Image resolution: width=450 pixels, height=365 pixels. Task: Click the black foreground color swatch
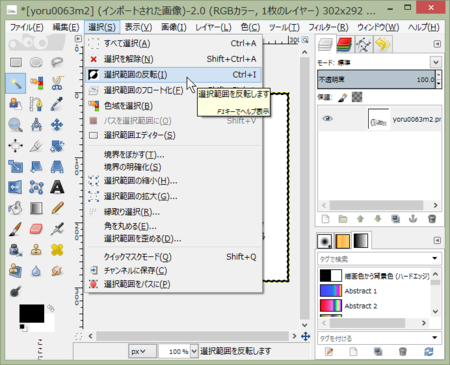click(x=31, y=313)
